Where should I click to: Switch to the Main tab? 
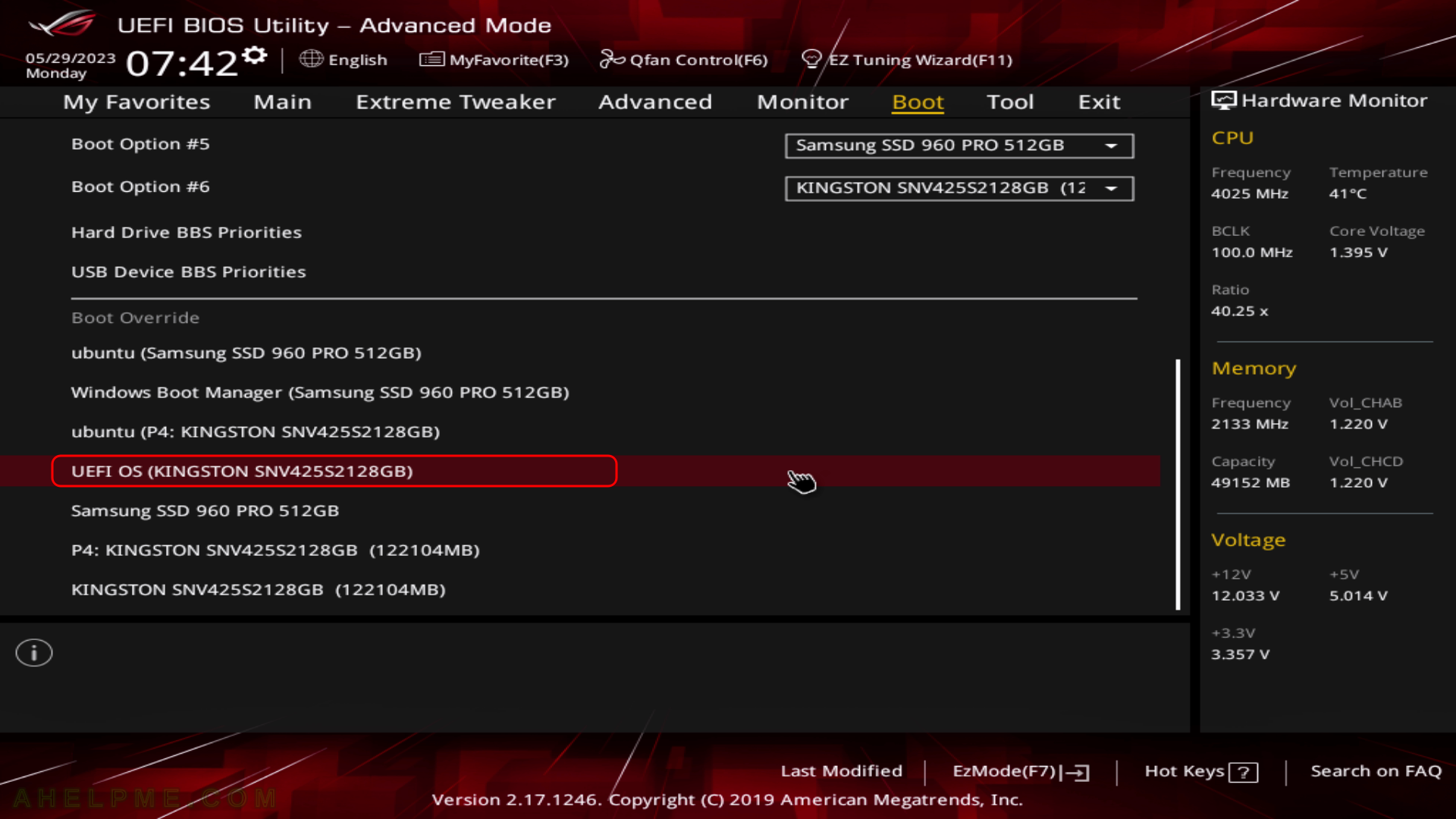click(282, 102)
